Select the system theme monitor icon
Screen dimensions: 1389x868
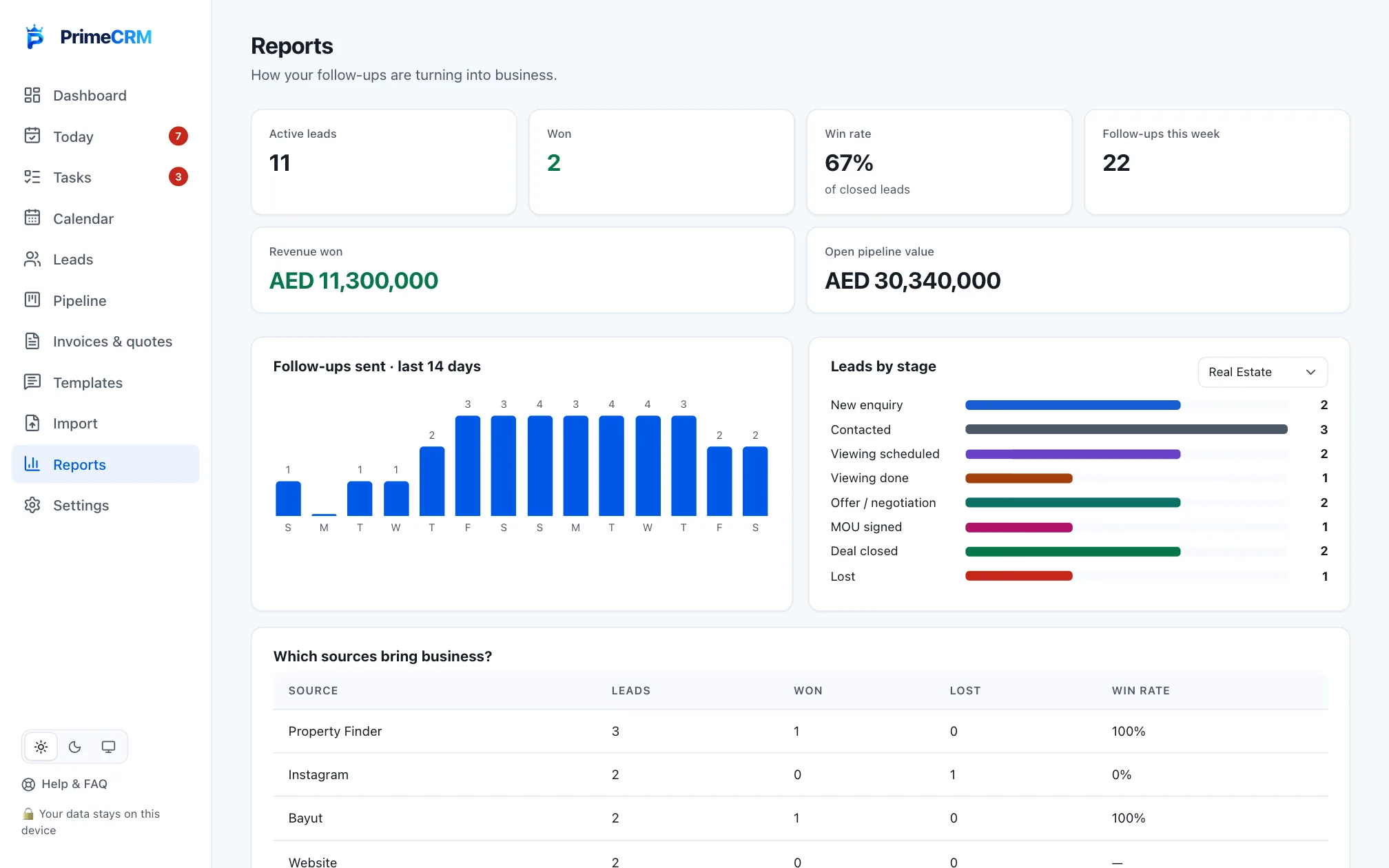(108, 747)
